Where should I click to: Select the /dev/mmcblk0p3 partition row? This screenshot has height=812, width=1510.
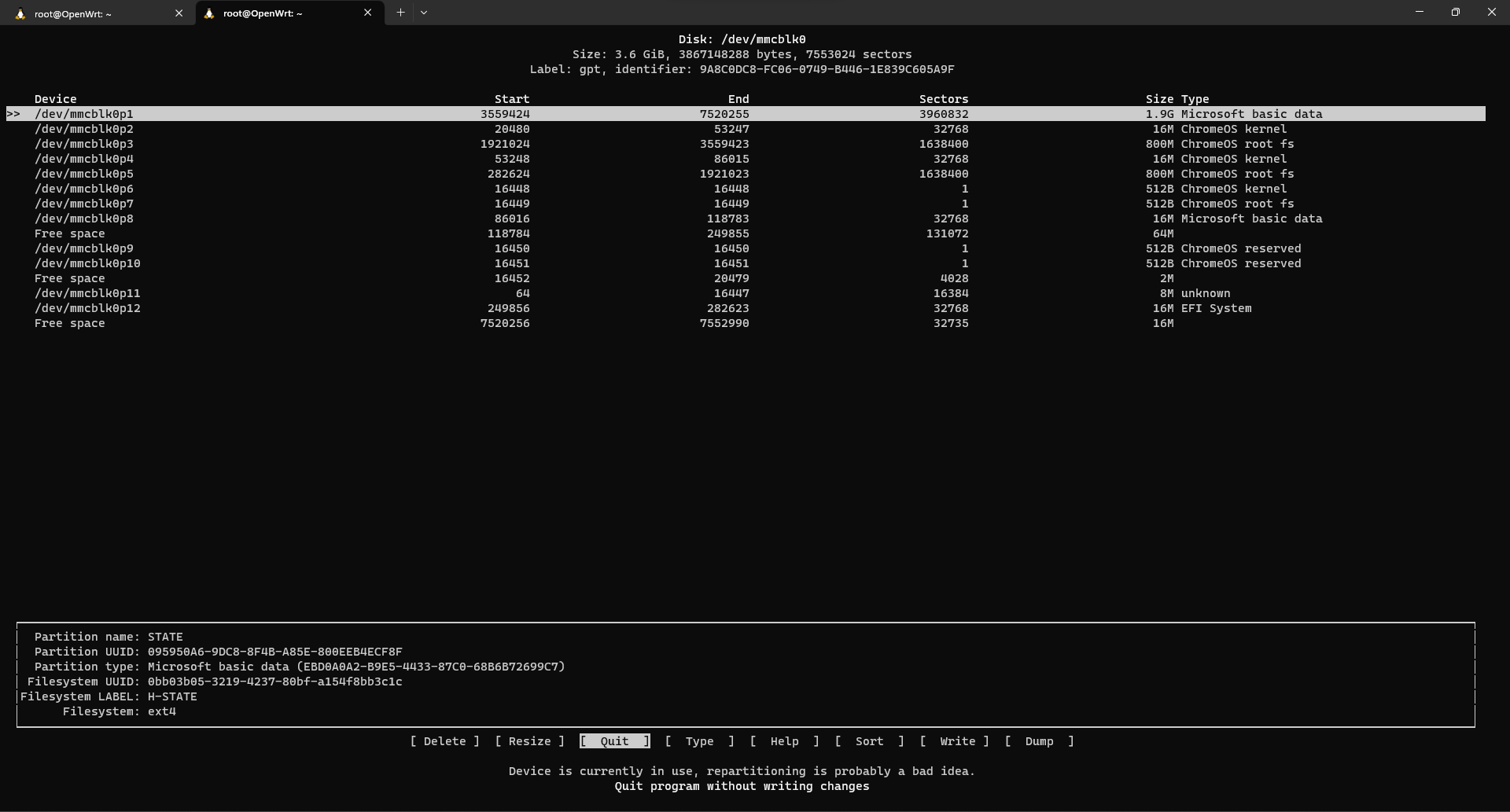[x=746, y=144]
